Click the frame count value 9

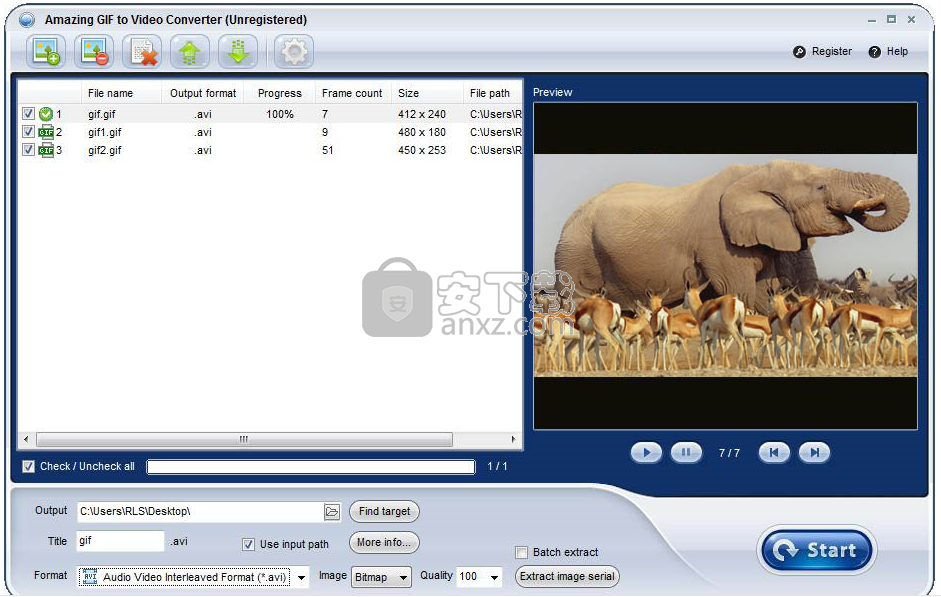tap(325, 132)
